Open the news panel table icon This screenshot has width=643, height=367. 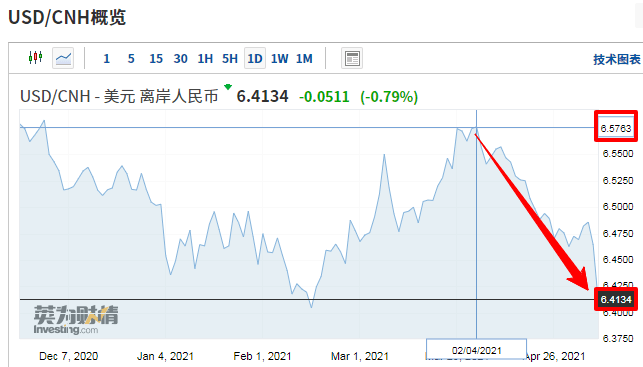352,58
